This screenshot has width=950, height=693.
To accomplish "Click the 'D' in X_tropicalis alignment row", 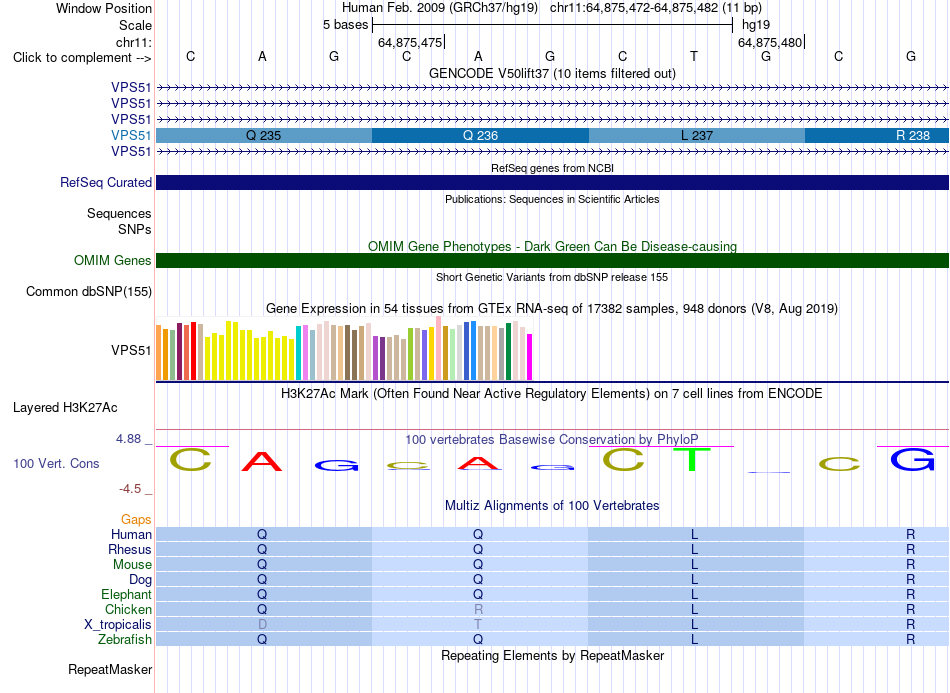I will point(262,625).
